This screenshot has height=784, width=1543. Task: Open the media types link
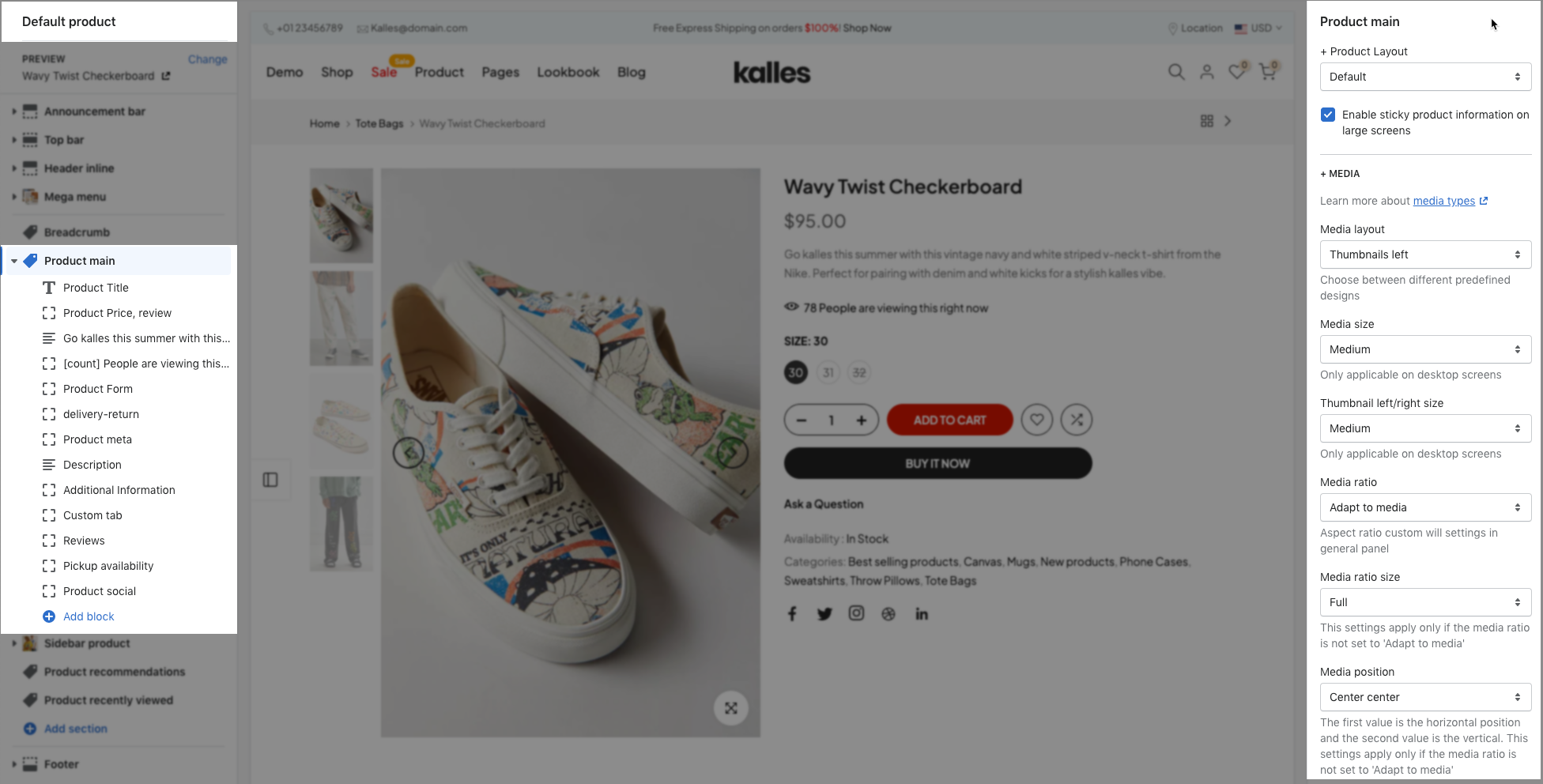[1443, 201]
